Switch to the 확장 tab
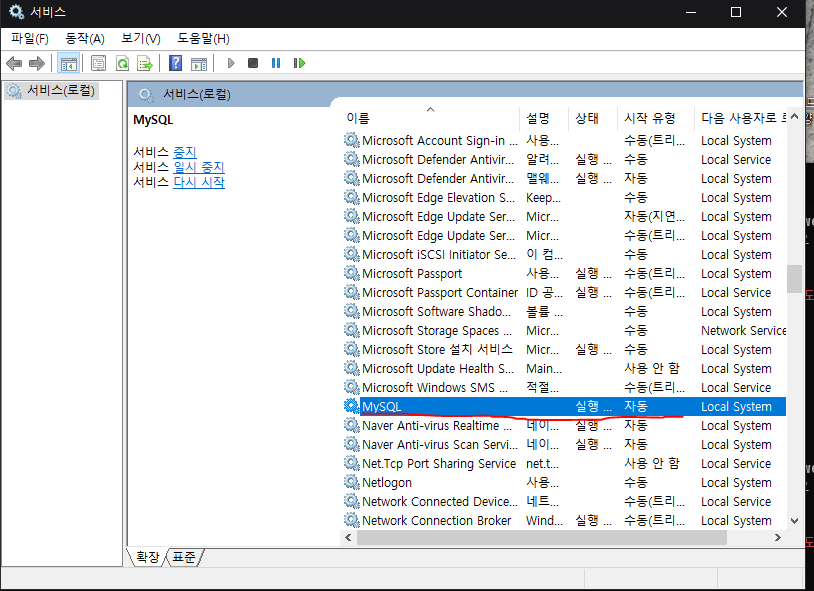Image resolution: width=814 pixels, height=591 pixels. pos(147,557)
